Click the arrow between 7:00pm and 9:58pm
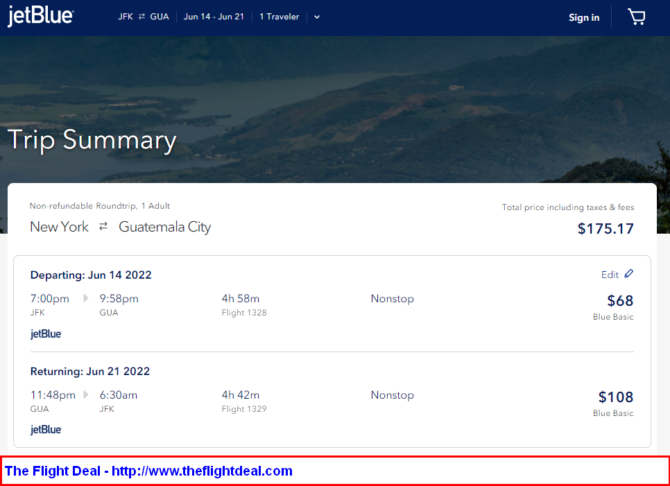 click(86, 298)
